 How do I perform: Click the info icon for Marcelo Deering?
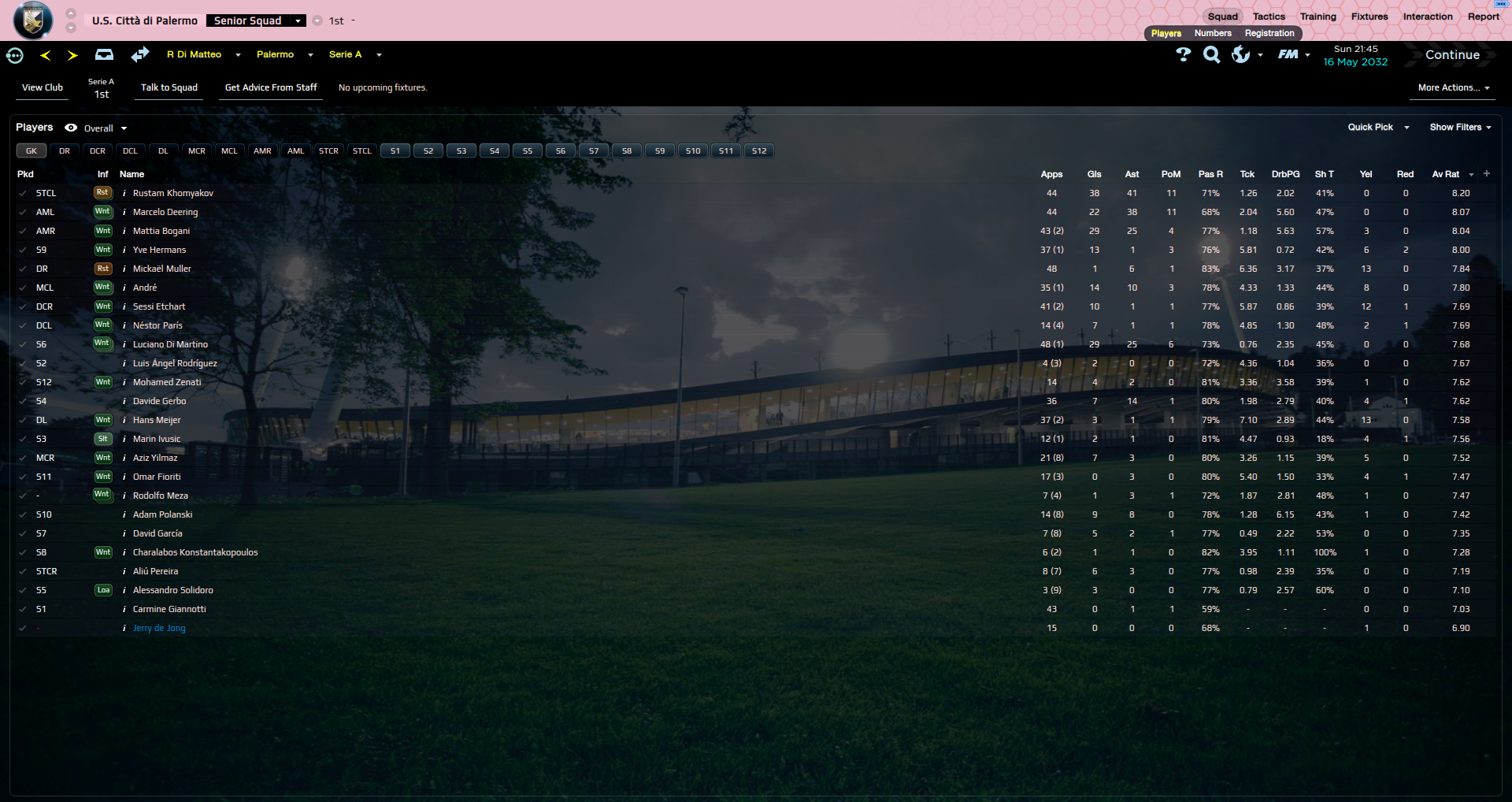coord(124,212)
